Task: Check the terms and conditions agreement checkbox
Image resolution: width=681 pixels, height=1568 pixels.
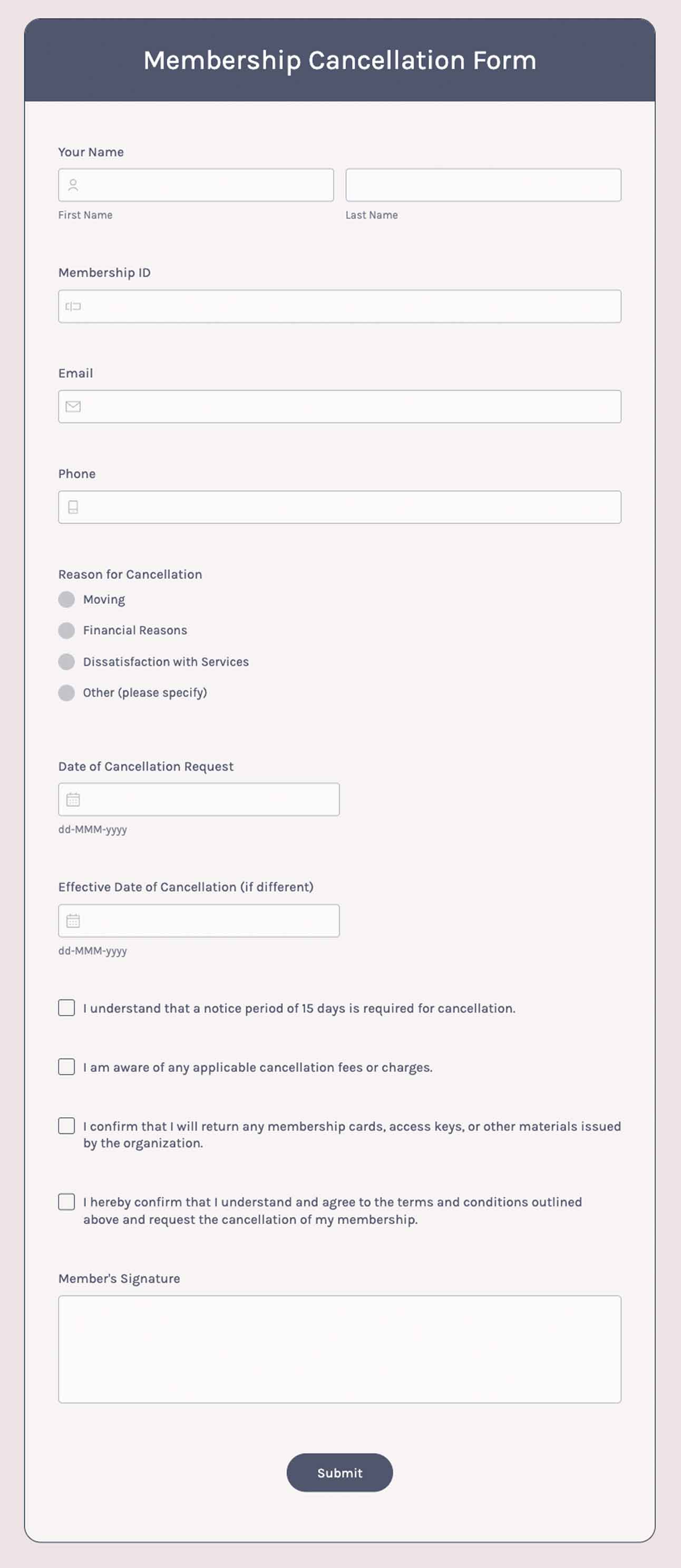Action: (66, 1202)
